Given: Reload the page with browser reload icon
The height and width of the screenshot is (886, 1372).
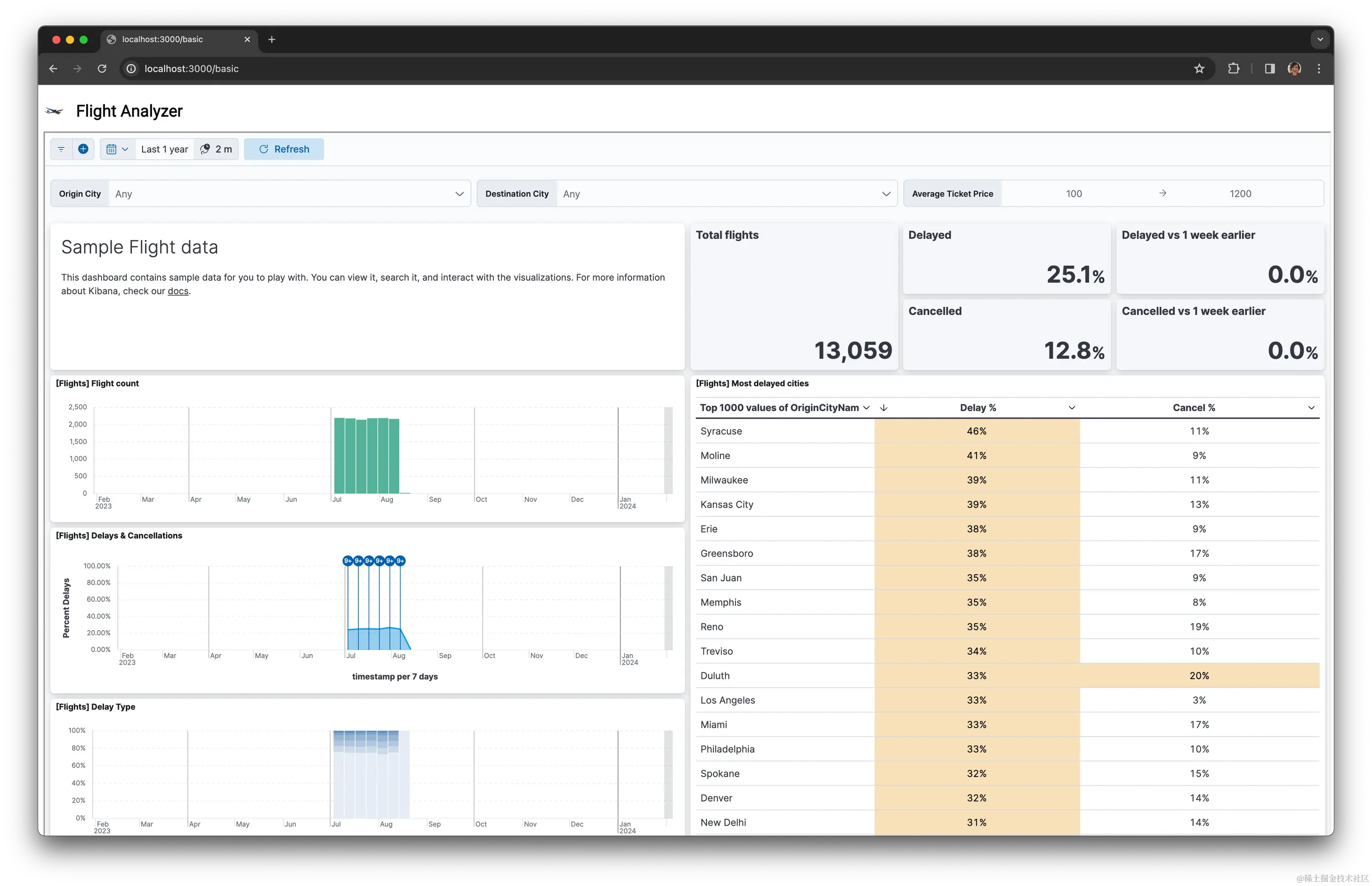Looking at the screenshot, I should tap(102, 69).
